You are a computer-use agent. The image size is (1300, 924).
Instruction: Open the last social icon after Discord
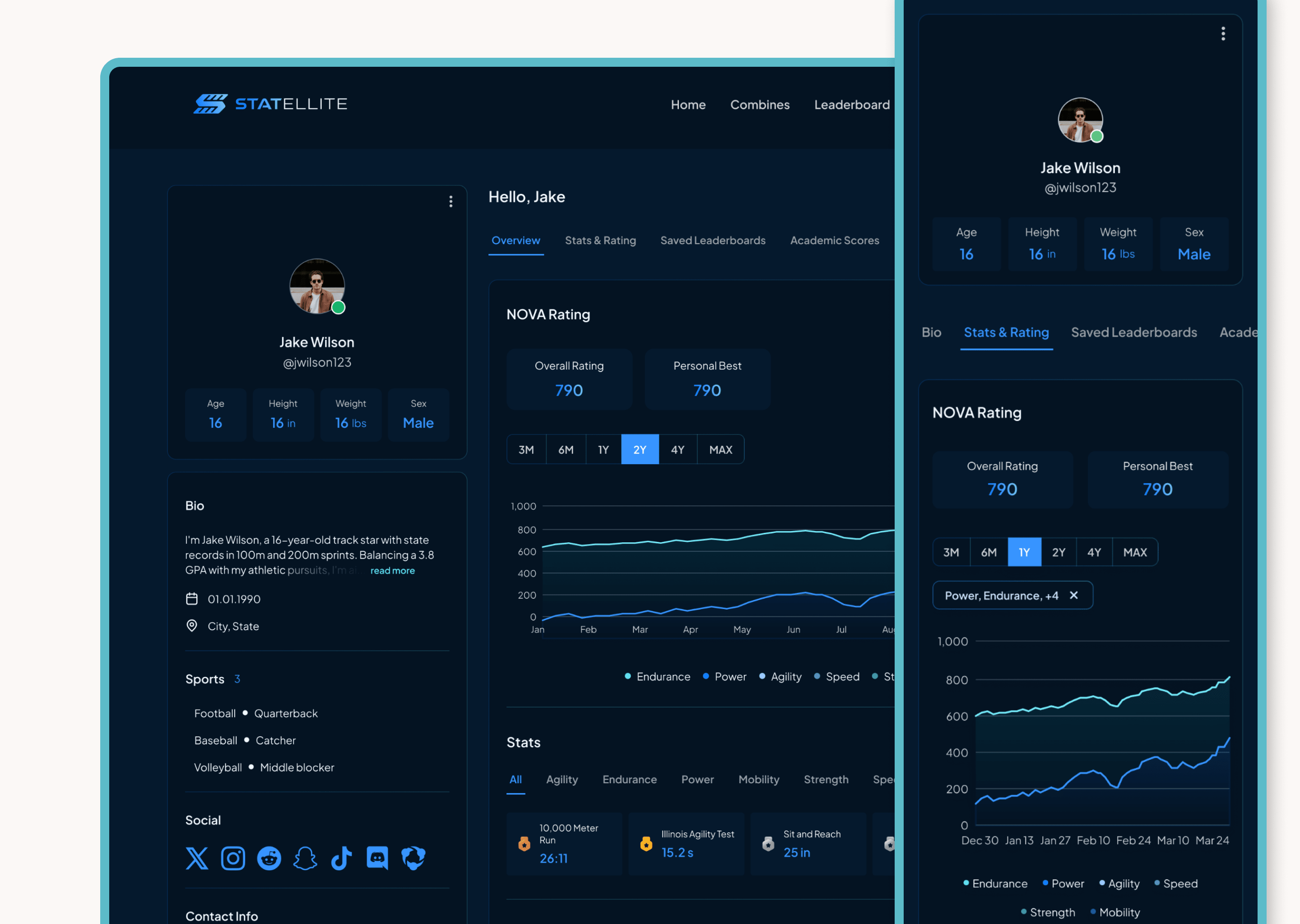[413, 858]
